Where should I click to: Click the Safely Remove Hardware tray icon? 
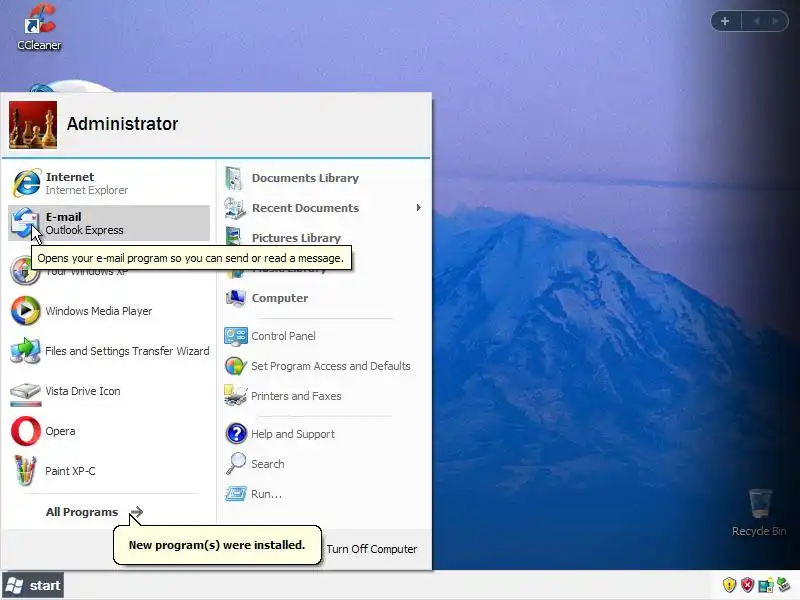[x=784, y=585]
